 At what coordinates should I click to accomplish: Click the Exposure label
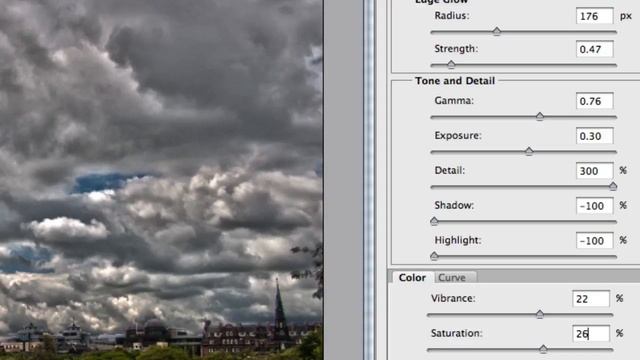[x=458, y=136]
